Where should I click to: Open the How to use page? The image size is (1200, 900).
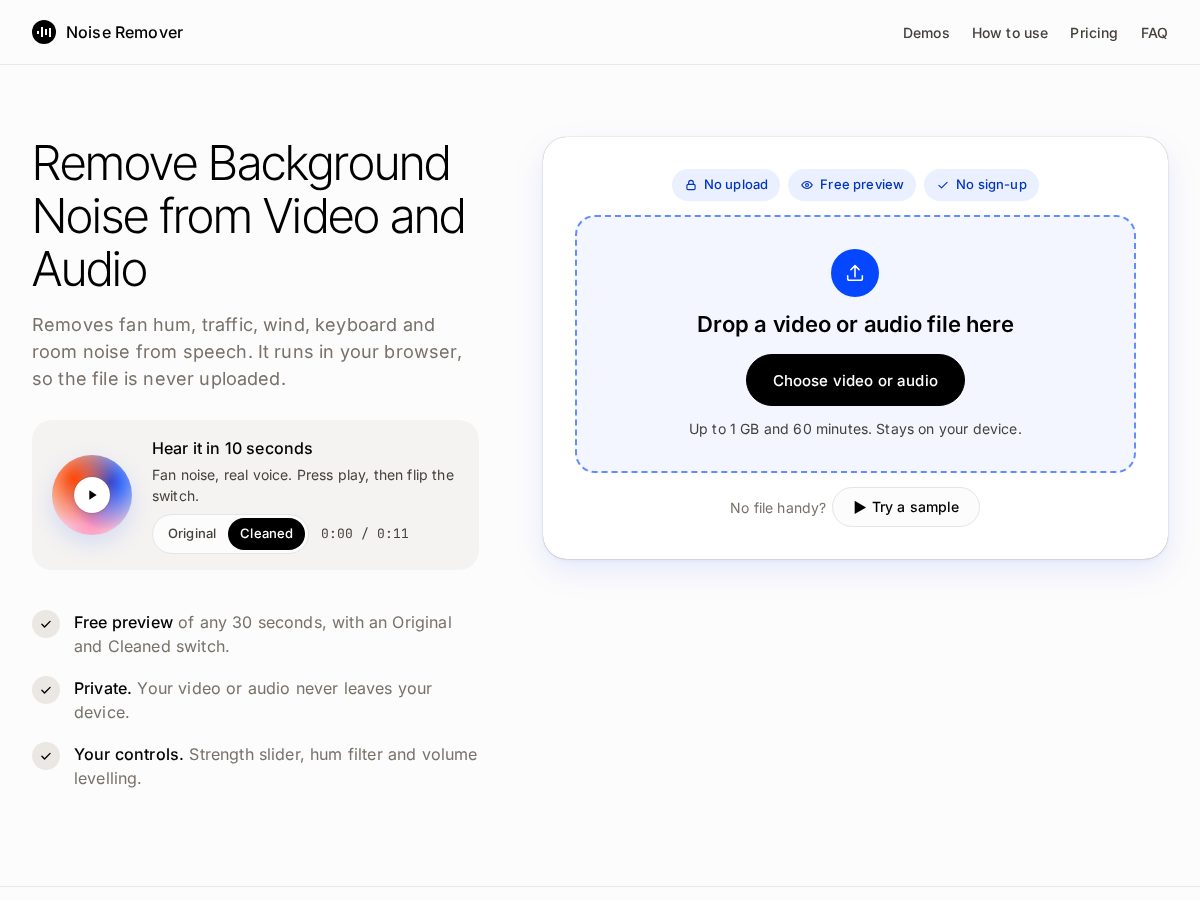point(1010,33)
